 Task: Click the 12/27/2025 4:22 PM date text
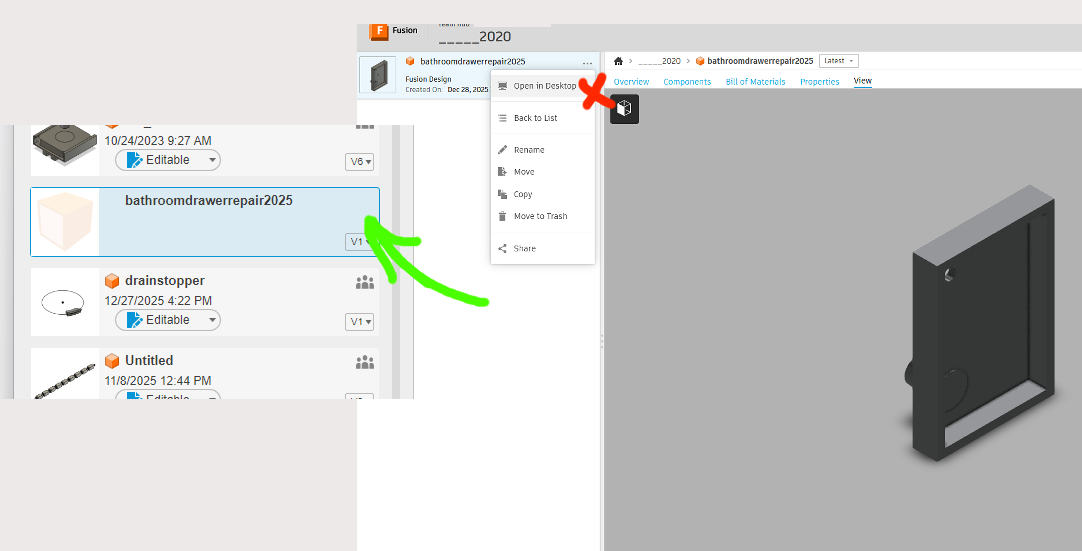tap(158, 300)
